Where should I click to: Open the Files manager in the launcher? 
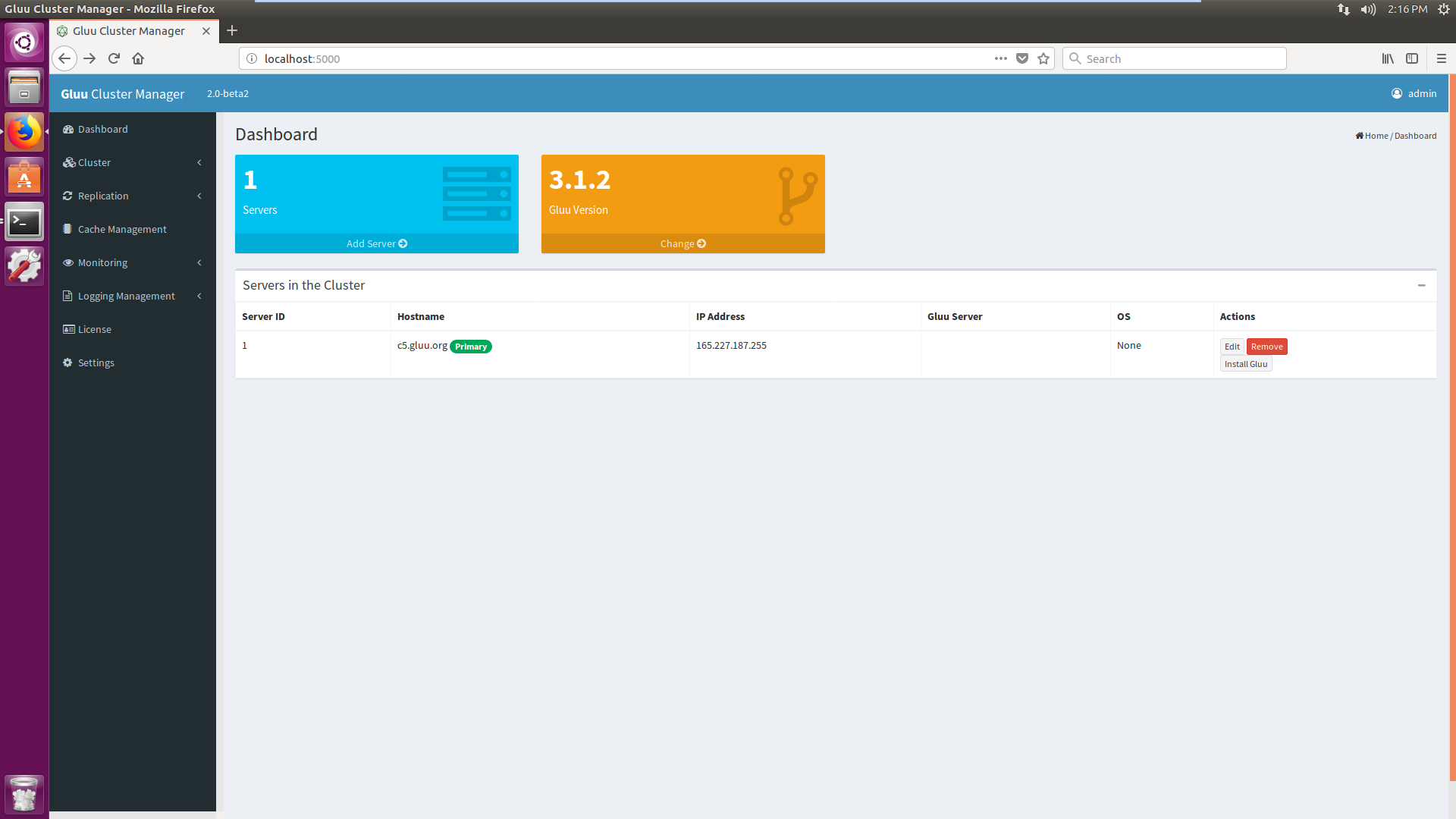click(x=24, y=87)
